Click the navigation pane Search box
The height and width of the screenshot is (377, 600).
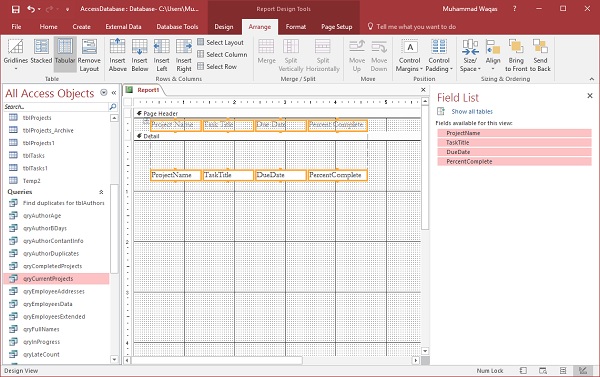(56, 107)
